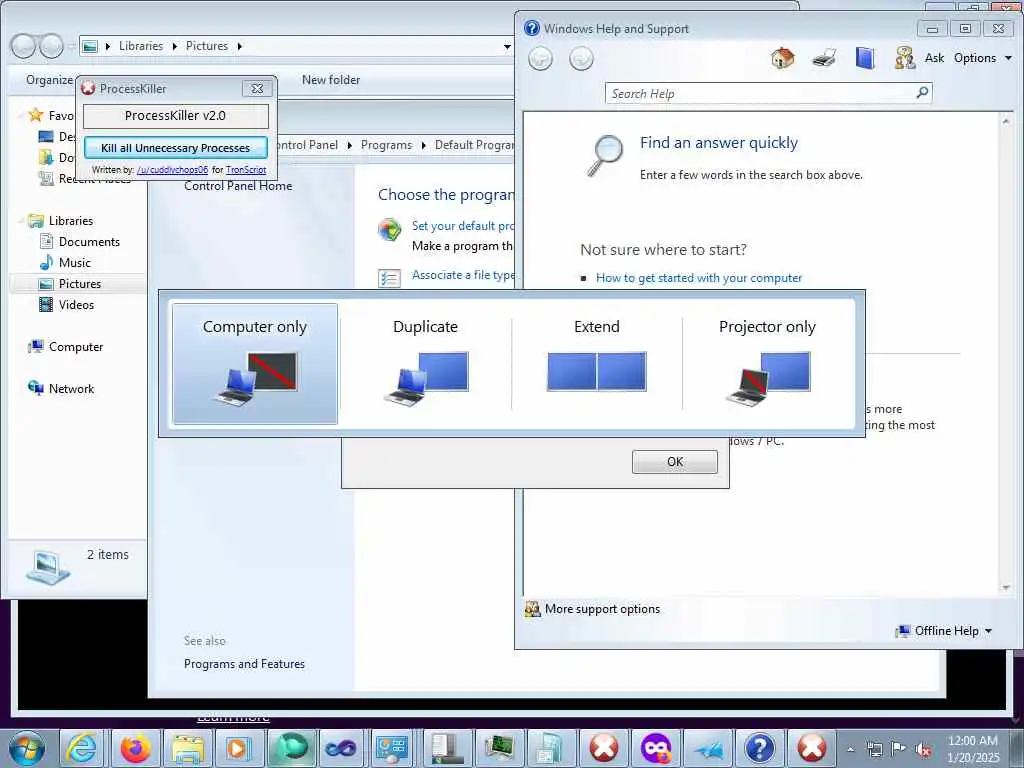Click Control Panel Home link

238,186
